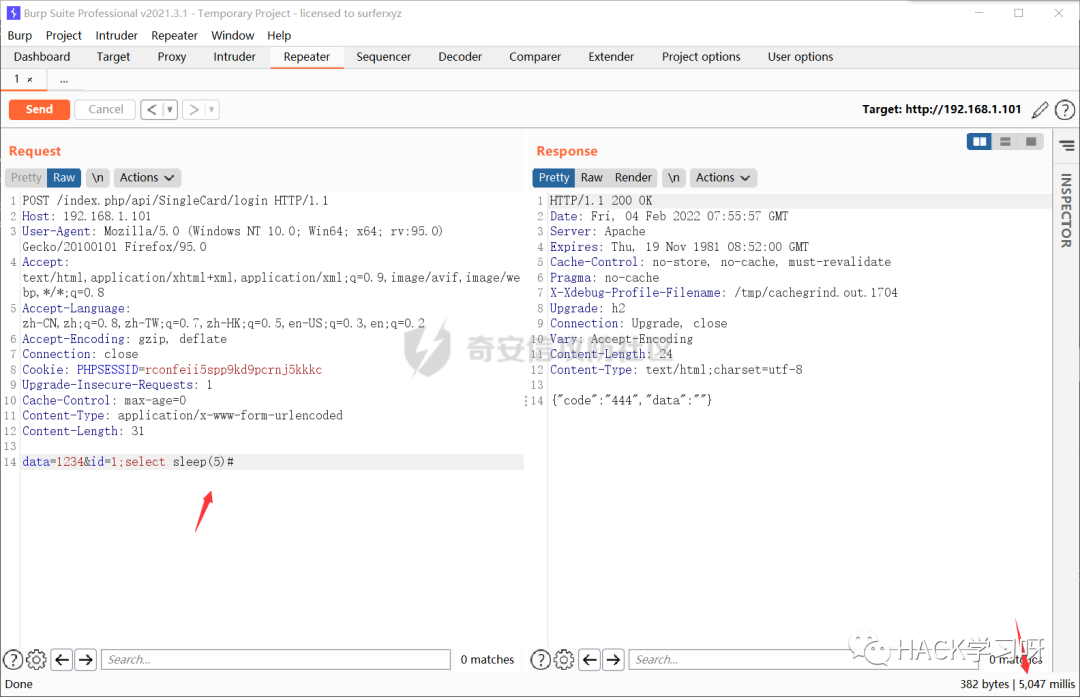
Task: Switch to the User options tab
Action: (x=800, y=56)
